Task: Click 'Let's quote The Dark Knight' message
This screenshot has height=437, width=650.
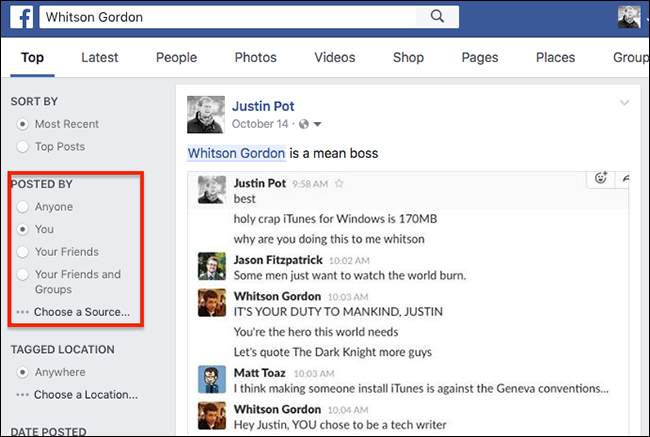Action: [x=332, y=352]
